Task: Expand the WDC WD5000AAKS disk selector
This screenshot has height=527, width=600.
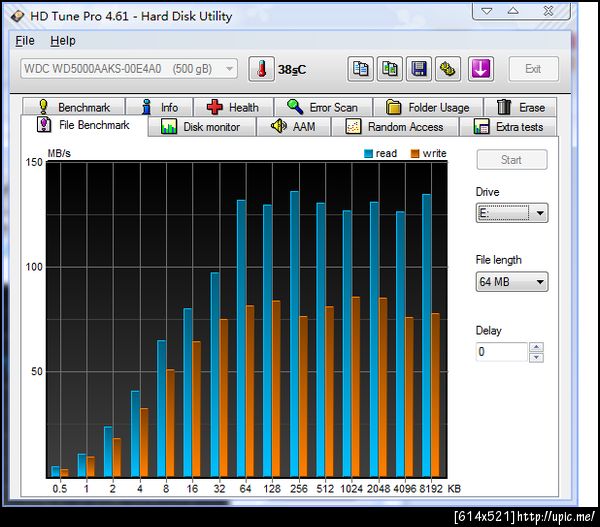Action: (129, 69)
